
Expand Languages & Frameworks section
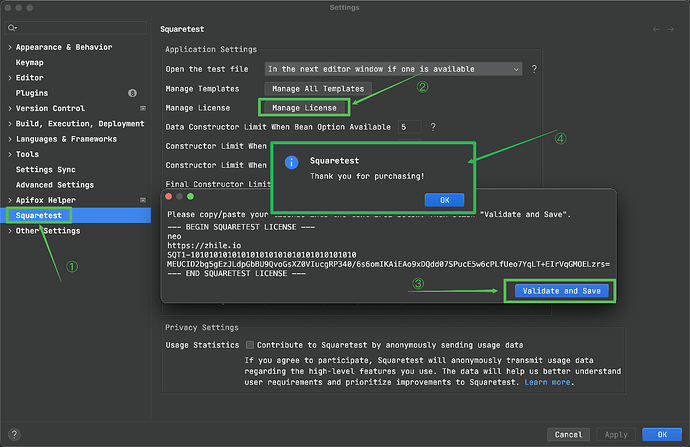click(x=10, y=139)
